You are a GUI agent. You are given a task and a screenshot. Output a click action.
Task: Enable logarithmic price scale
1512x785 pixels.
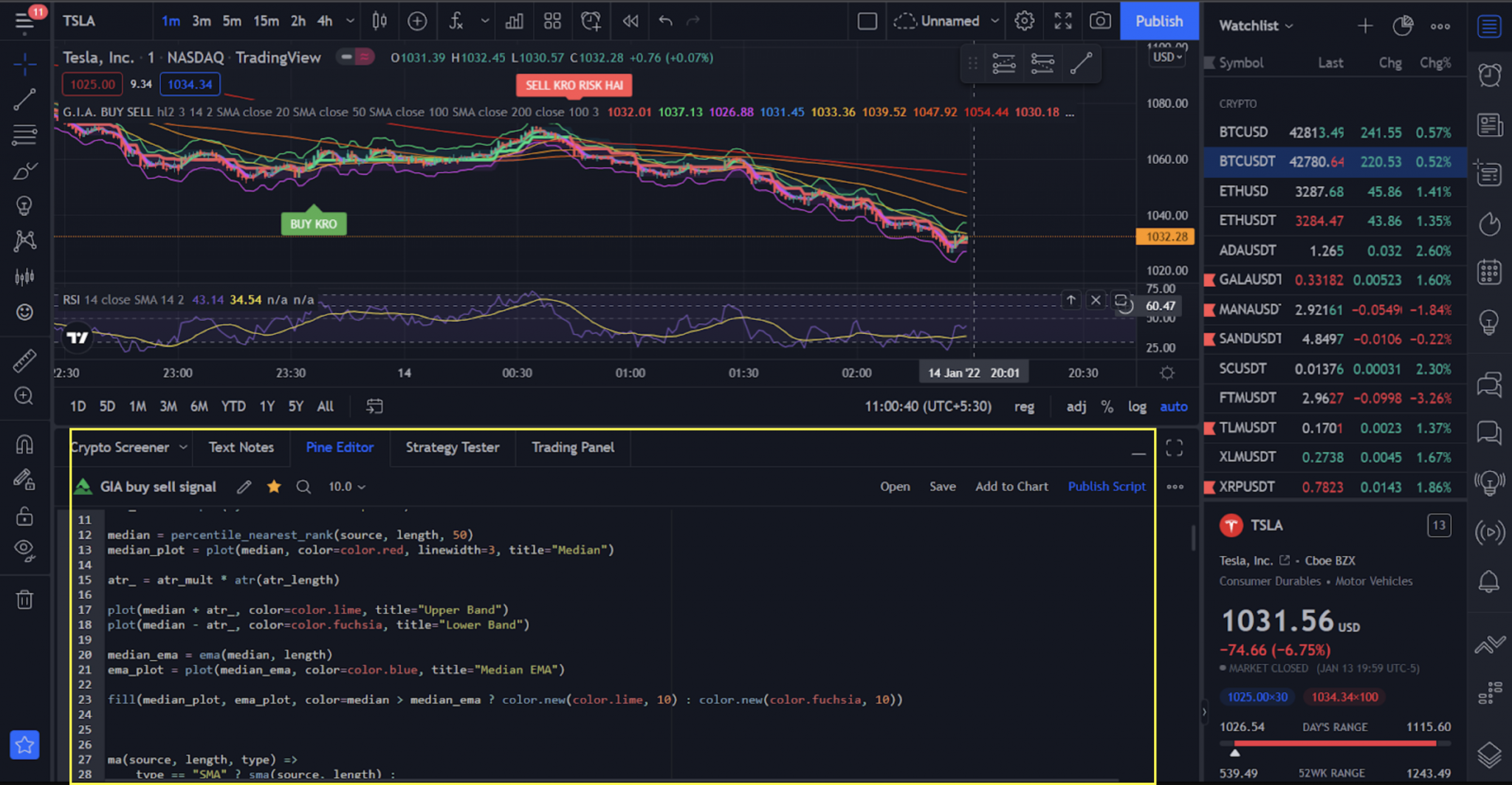[x=1137, y=406]
